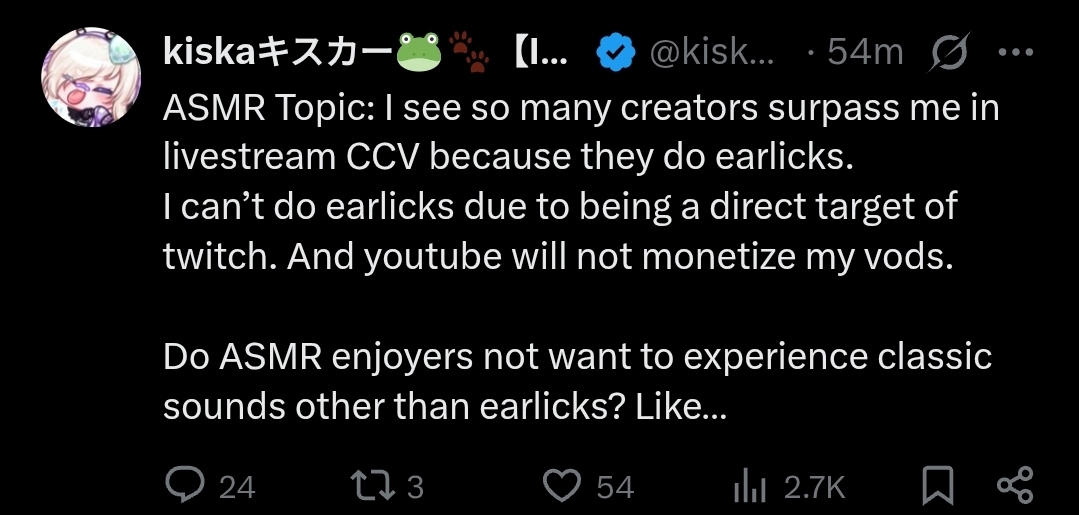Click the 24 replies count
1079x515 pixels.
point(237,487)
